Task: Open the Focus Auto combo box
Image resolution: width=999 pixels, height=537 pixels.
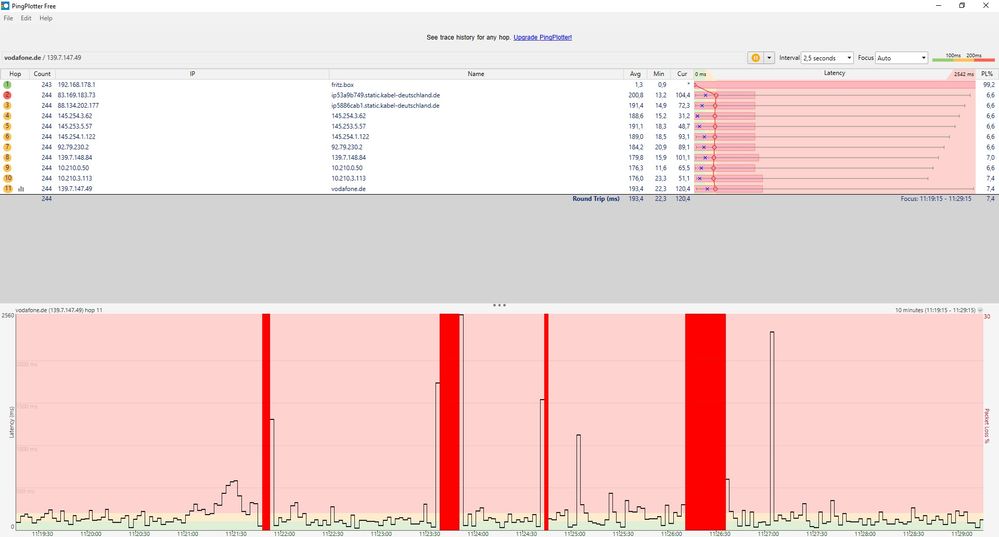Action: tap(901, 57)
